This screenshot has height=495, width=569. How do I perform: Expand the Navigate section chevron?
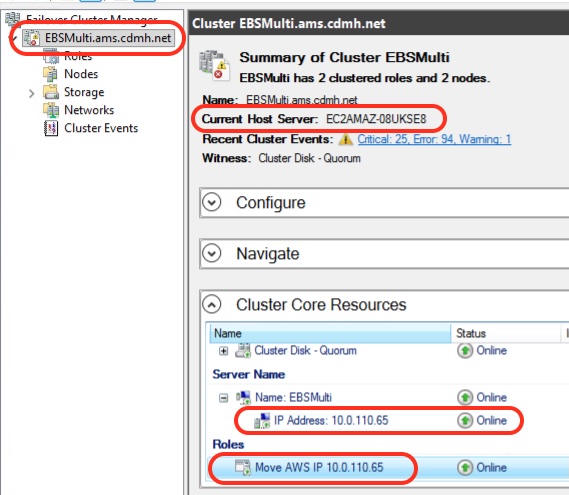click(212, 253)
